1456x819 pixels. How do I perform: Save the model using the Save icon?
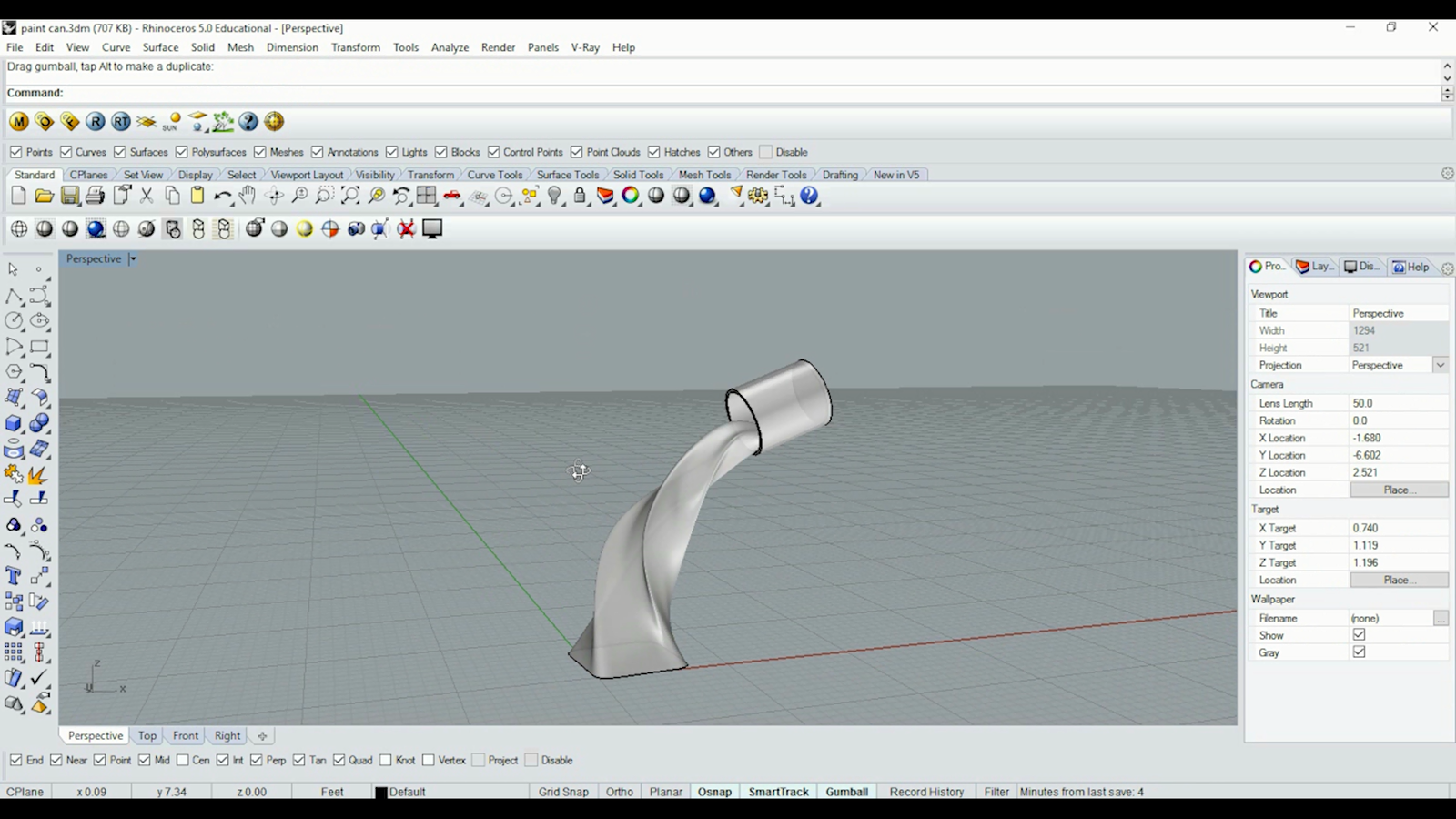[x=68, y=195]
